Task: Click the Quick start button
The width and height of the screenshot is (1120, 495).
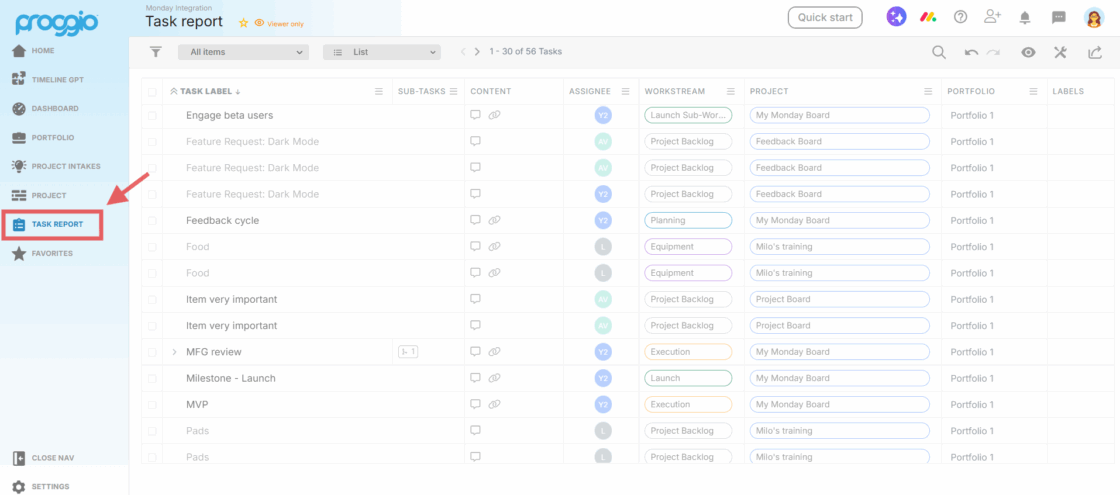Action: (824, 17)
